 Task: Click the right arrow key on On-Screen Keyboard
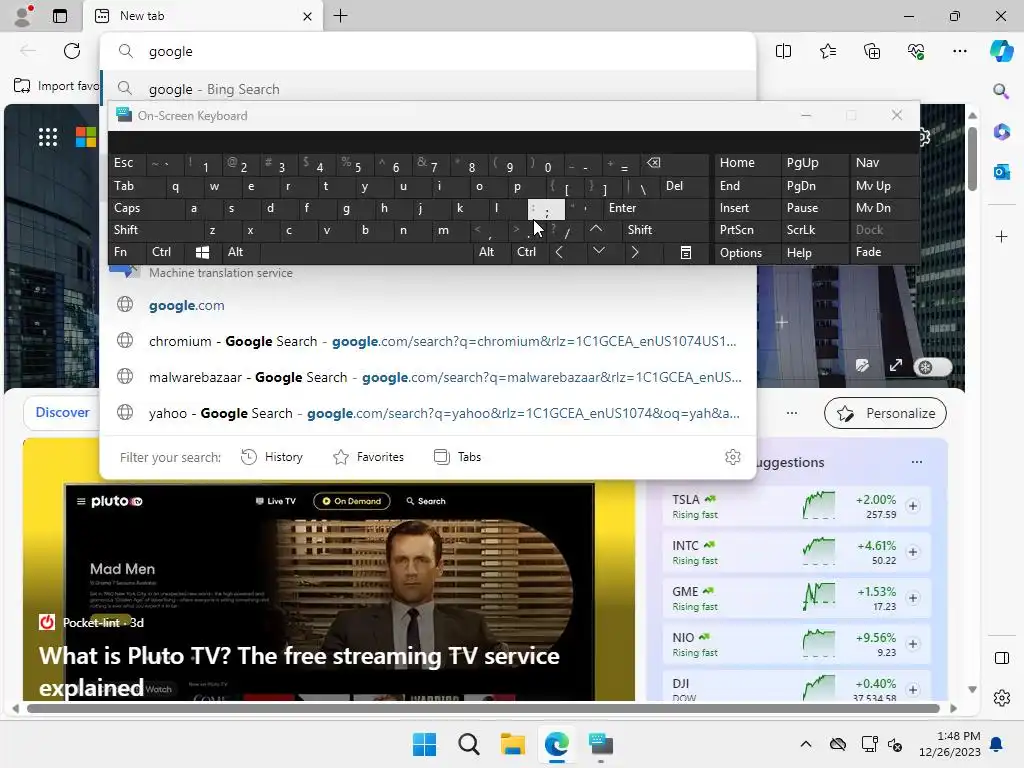[x=634, y=252]
